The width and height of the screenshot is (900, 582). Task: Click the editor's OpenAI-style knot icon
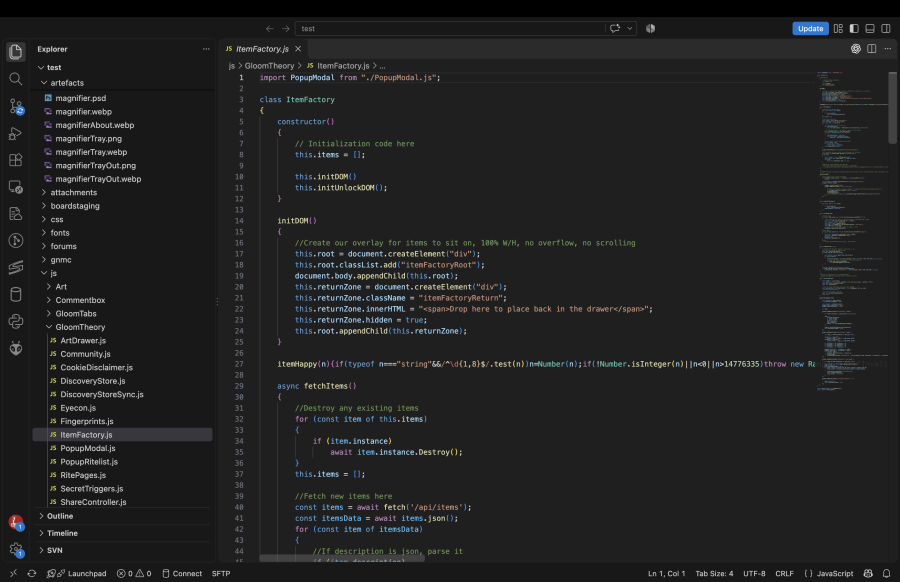coord(856,49)
